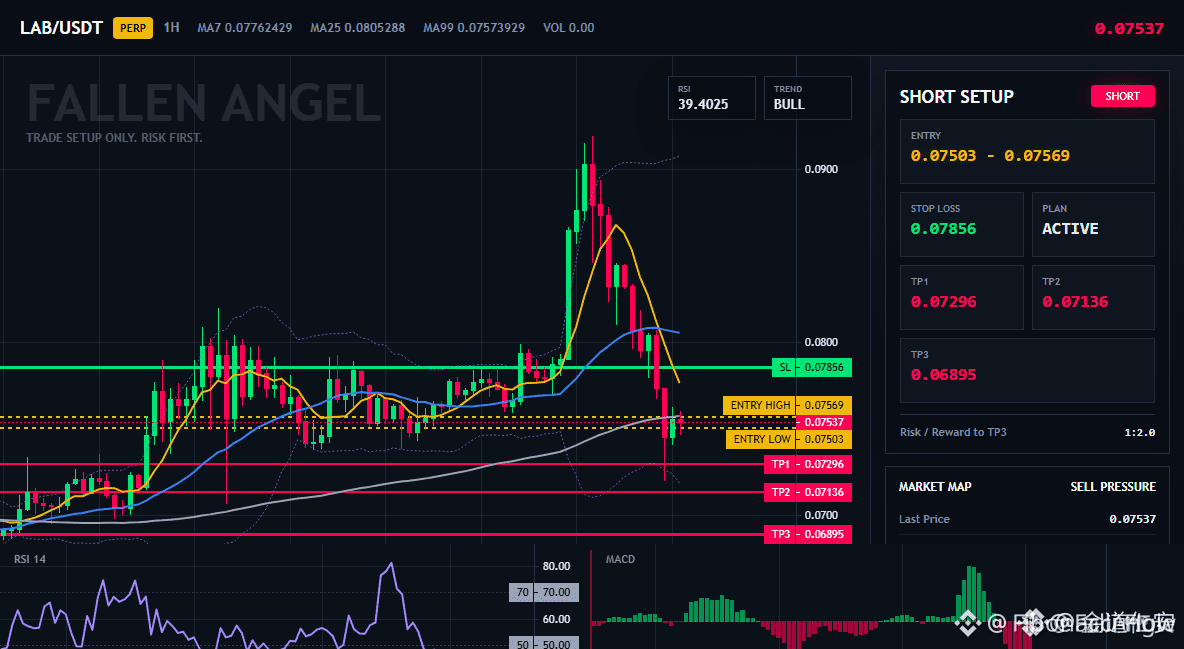Click the Stop Loss 0.07856 card
Screen dimensions: 1184x649
pyautogui.click(x=961, y=224)
